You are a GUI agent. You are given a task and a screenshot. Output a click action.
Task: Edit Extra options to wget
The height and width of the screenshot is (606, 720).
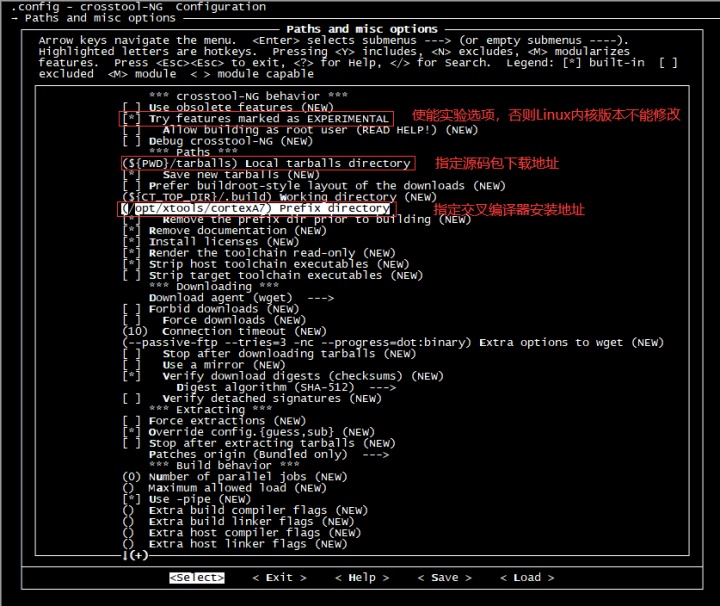click(x=393, y=342)
